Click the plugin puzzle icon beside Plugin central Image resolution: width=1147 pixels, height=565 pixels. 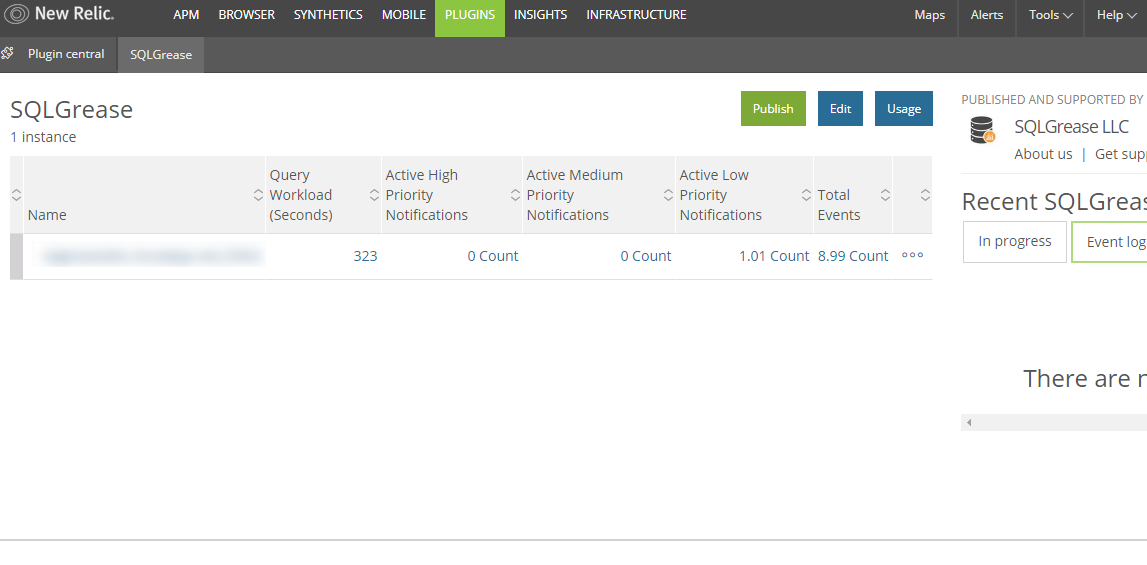click(x=7, y=53)
